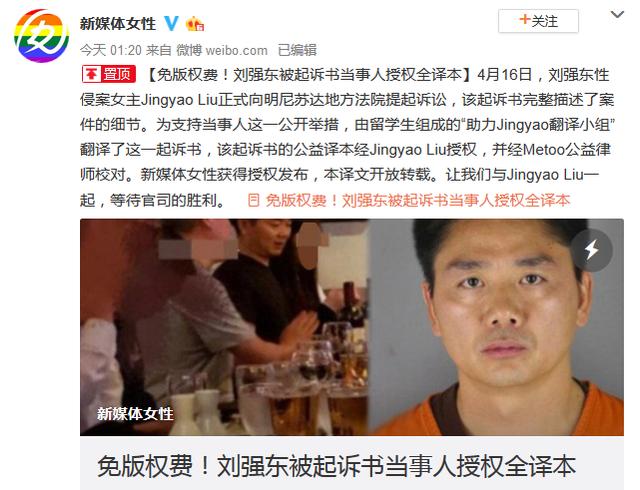Screen dimensions: 640x490
Task: Click the 微博 weibo.com source link
Action: (x=222, y=50)
